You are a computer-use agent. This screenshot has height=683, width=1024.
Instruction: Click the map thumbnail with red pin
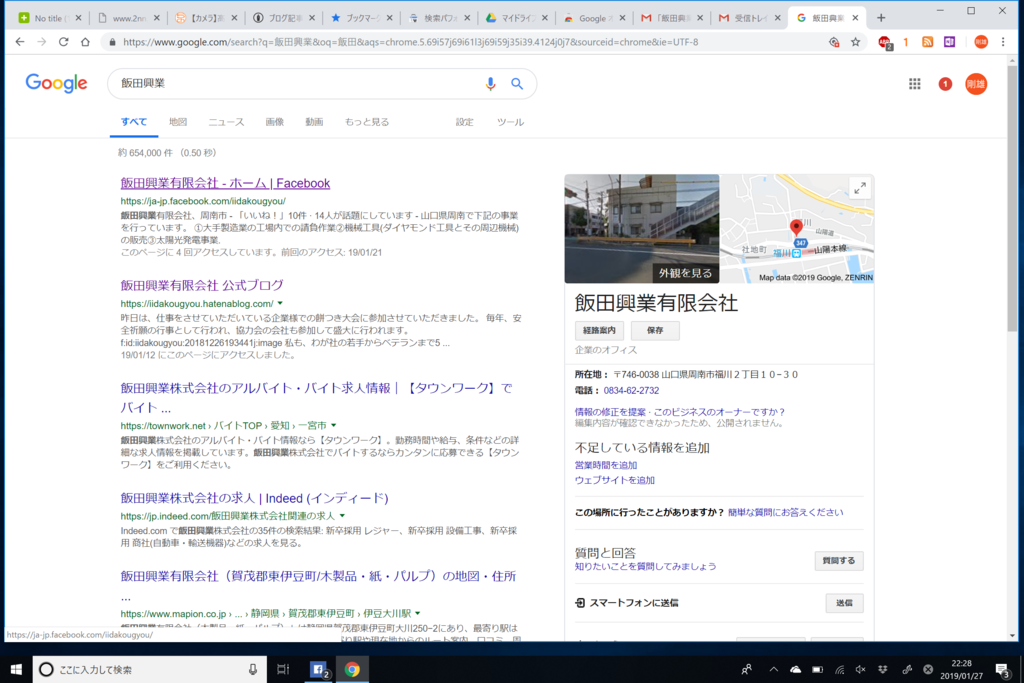796,229
